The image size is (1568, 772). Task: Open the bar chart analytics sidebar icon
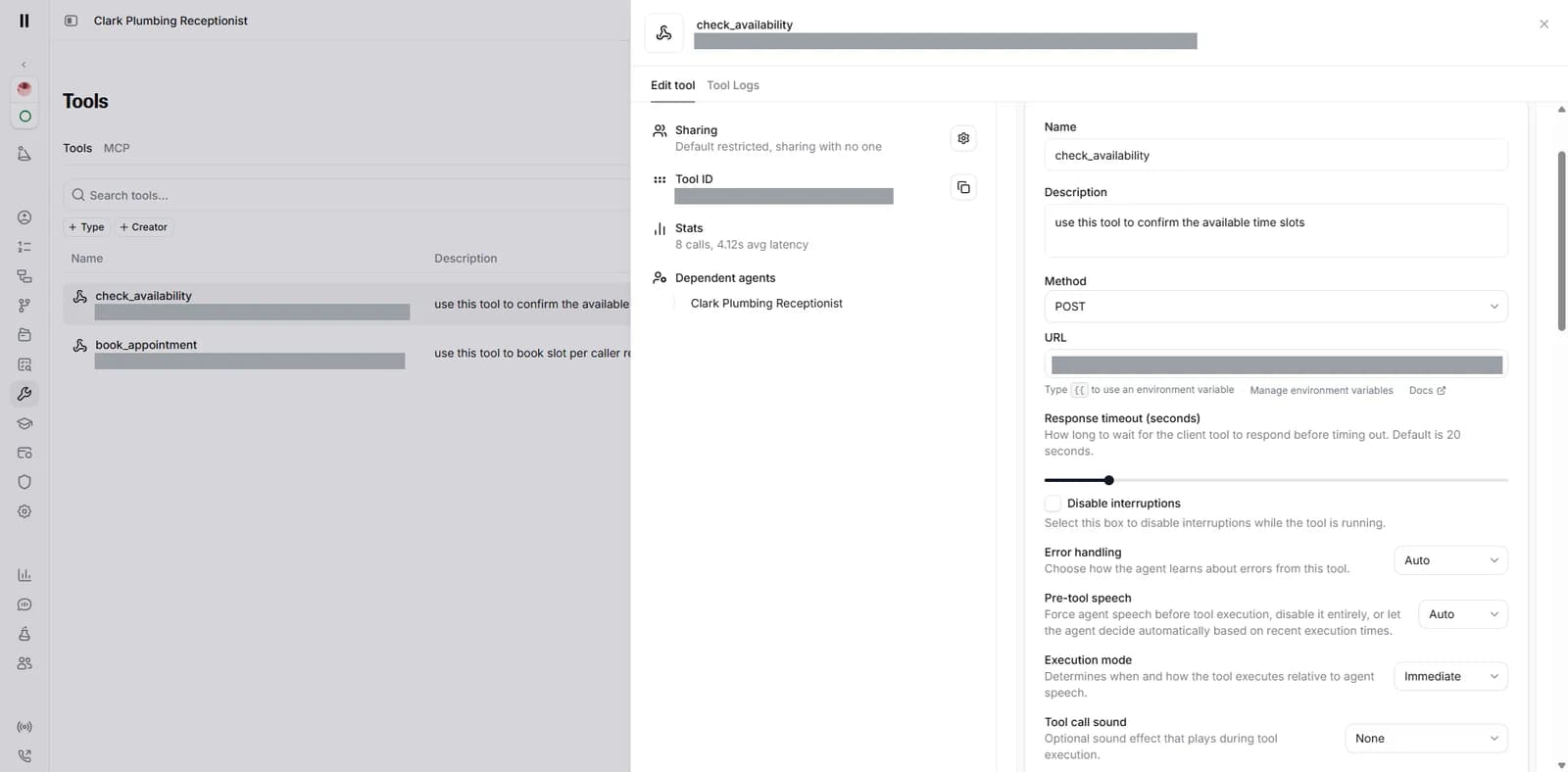pyautogui.click(x=24, y=575)
